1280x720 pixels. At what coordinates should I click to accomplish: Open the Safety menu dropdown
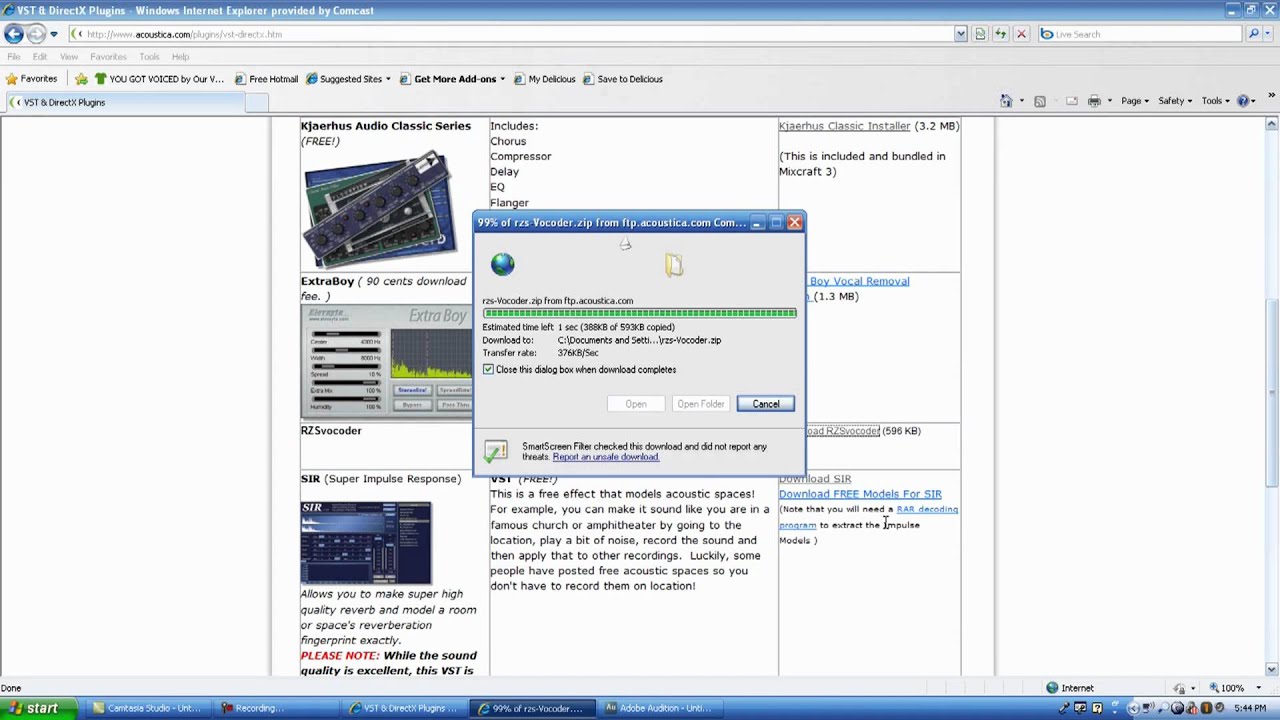pos(1175,101)
